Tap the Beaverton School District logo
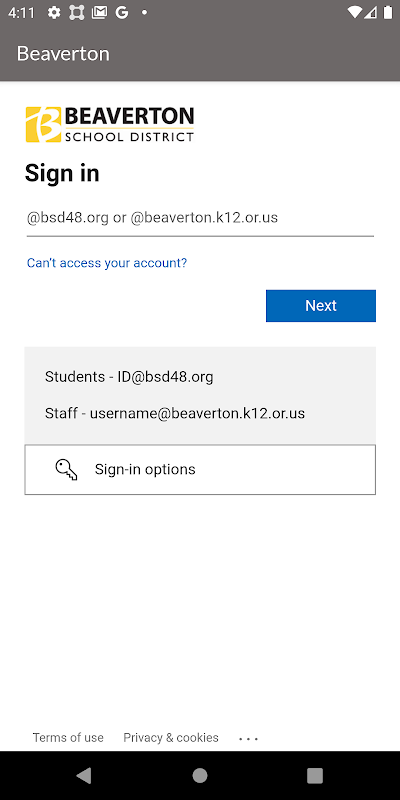This screenshot has width=400, height=800. click(x=110, y=124)
